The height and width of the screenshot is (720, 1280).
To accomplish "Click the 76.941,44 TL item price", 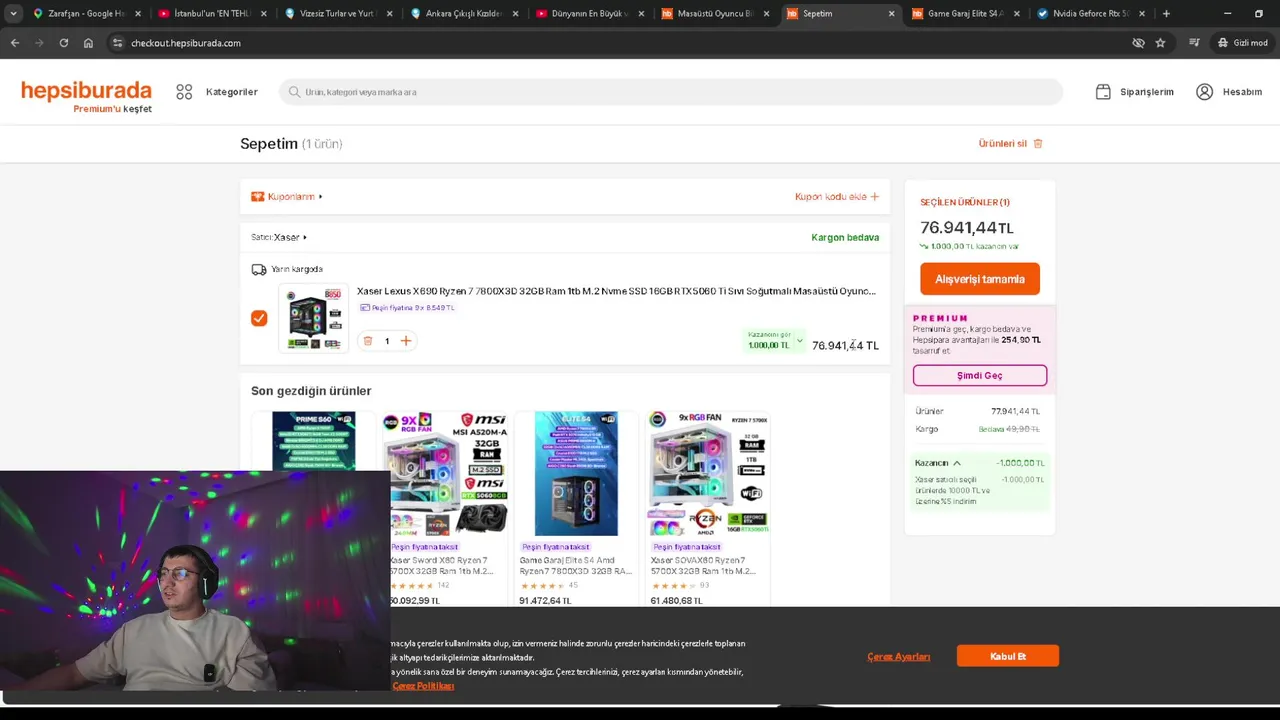I will point(845,346).
